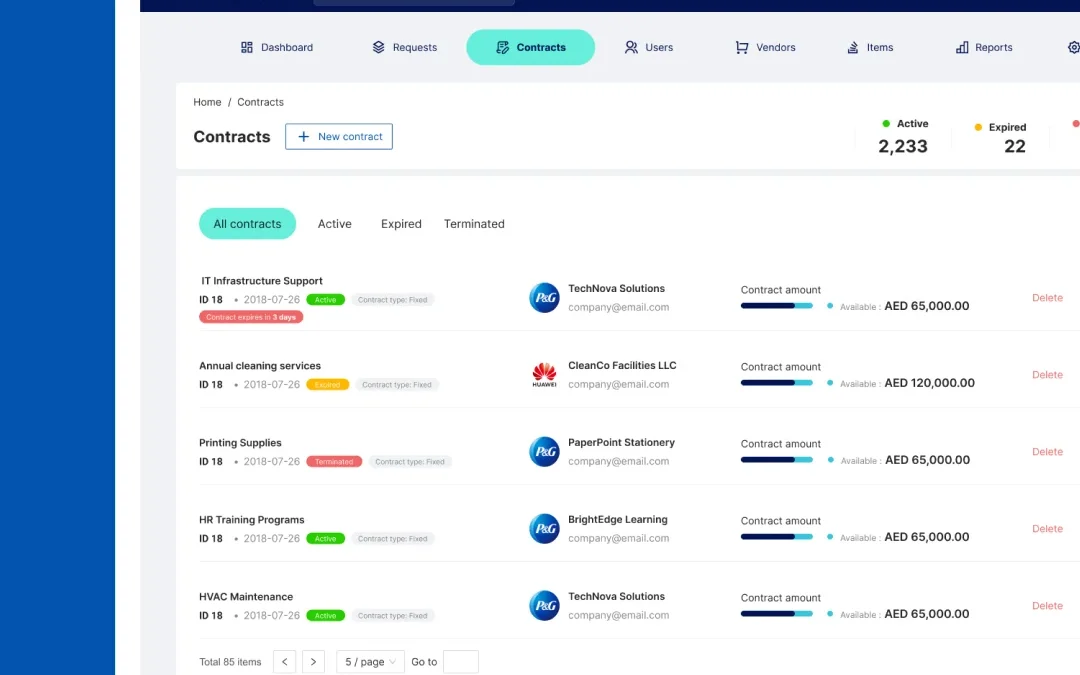Open the settings gear icon
The image size is (1080, 675).
(x=1074, y=48)
